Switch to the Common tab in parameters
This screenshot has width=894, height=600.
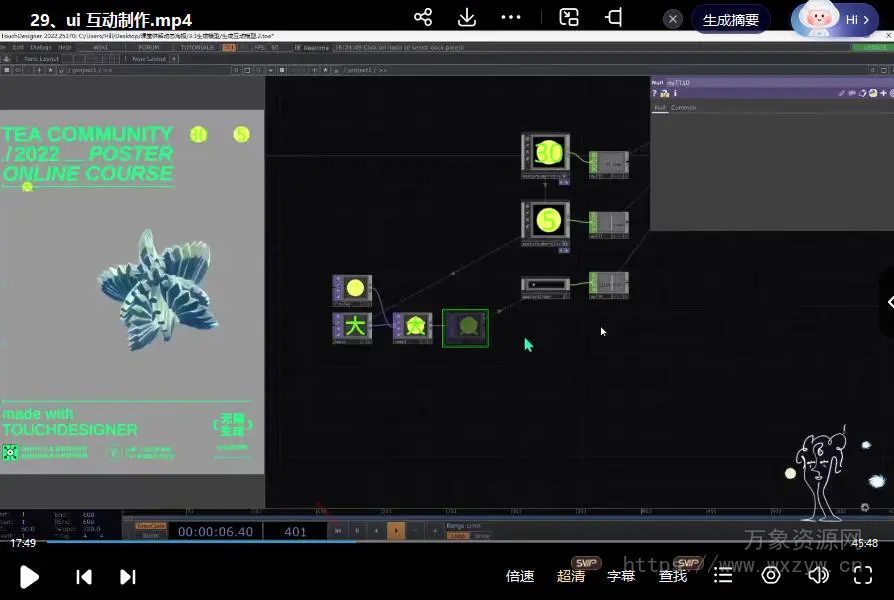click(x=684, y=108)
